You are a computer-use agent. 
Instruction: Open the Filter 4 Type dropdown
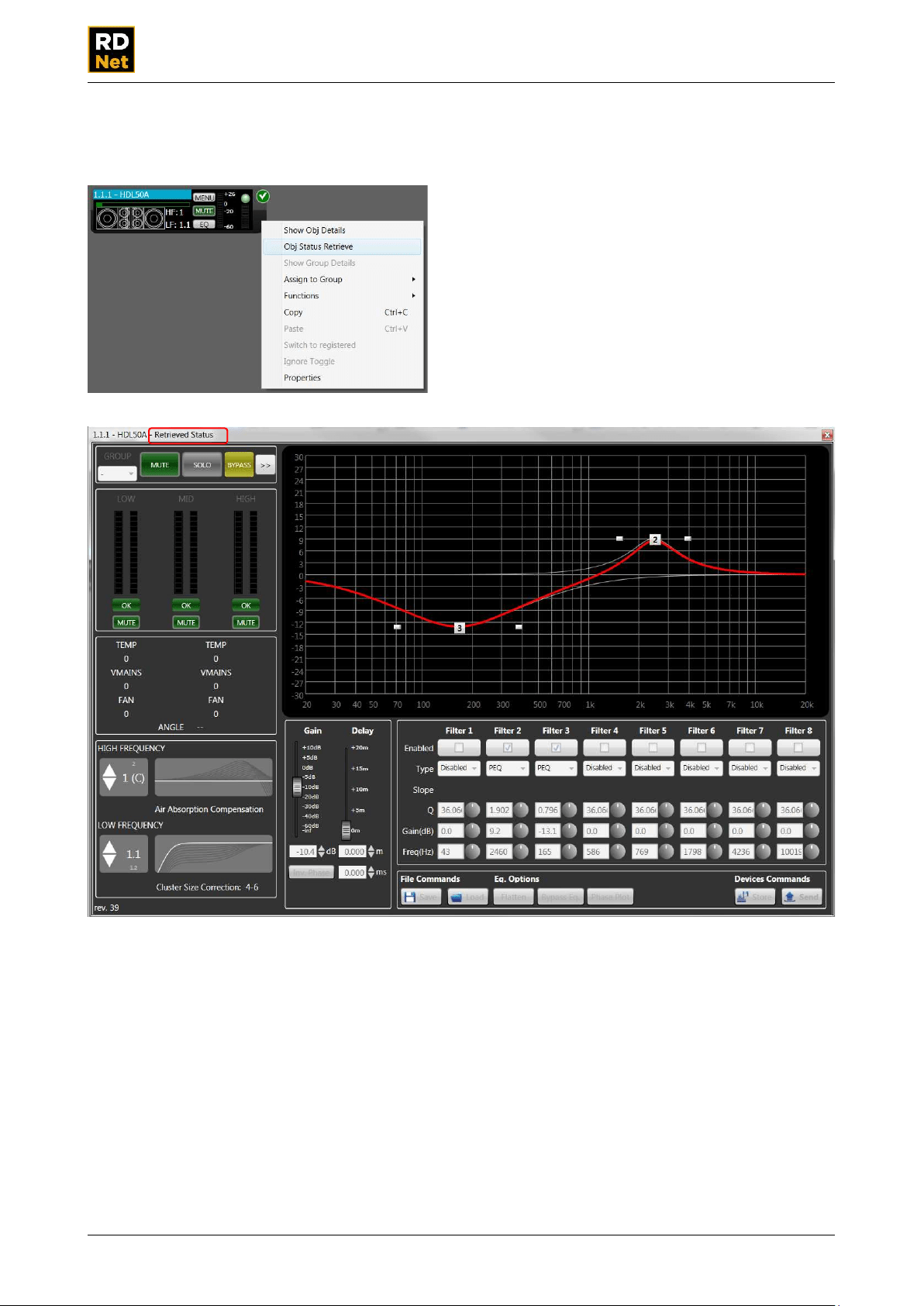pyautogui.click(x=605, y=768)
